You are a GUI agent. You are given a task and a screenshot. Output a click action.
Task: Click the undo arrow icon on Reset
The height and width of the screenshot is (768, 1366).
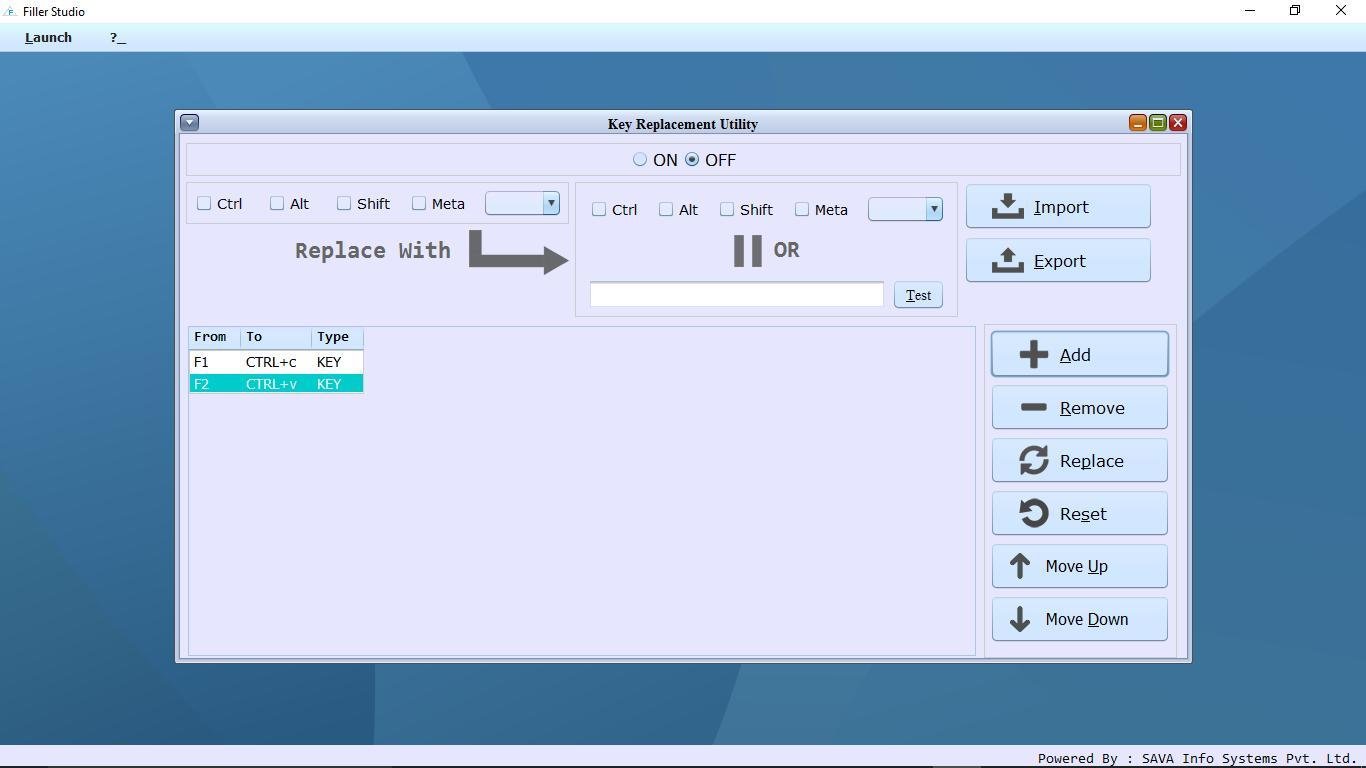click(1034, 514)
